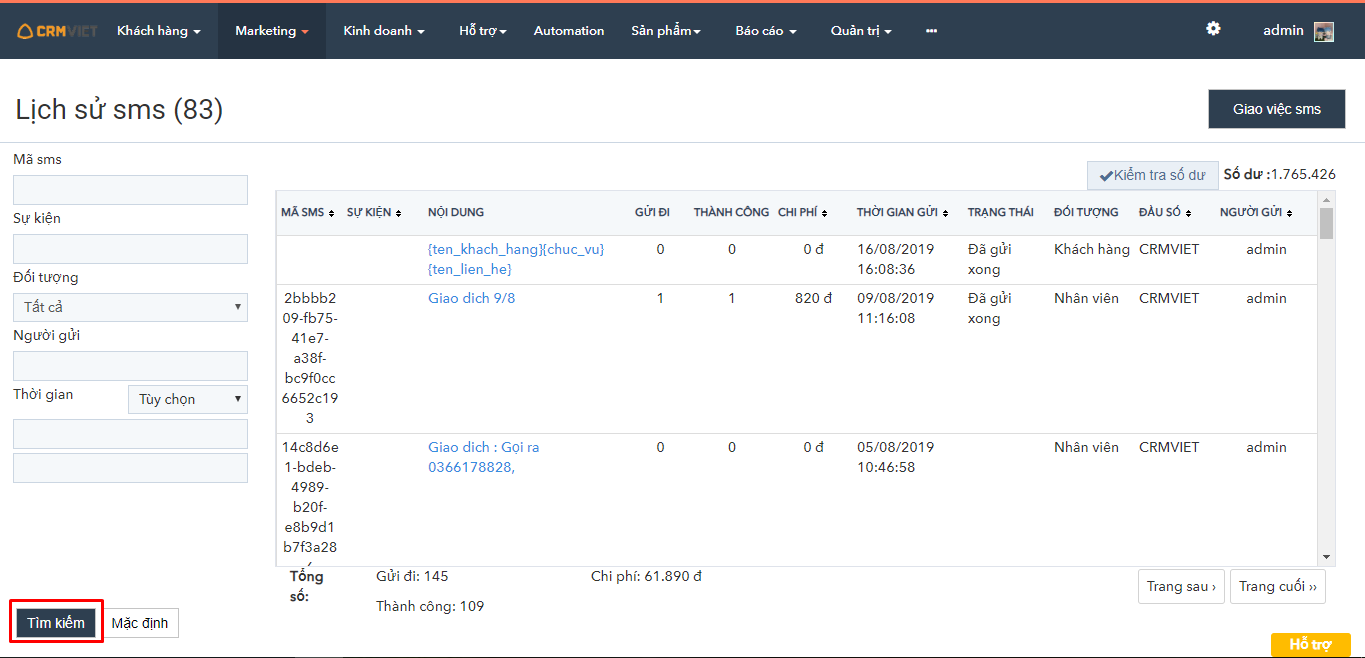Open Kinh doanh dropdown menu
The height and width of the screenshot is (658, 1365).
pos(384,31)
